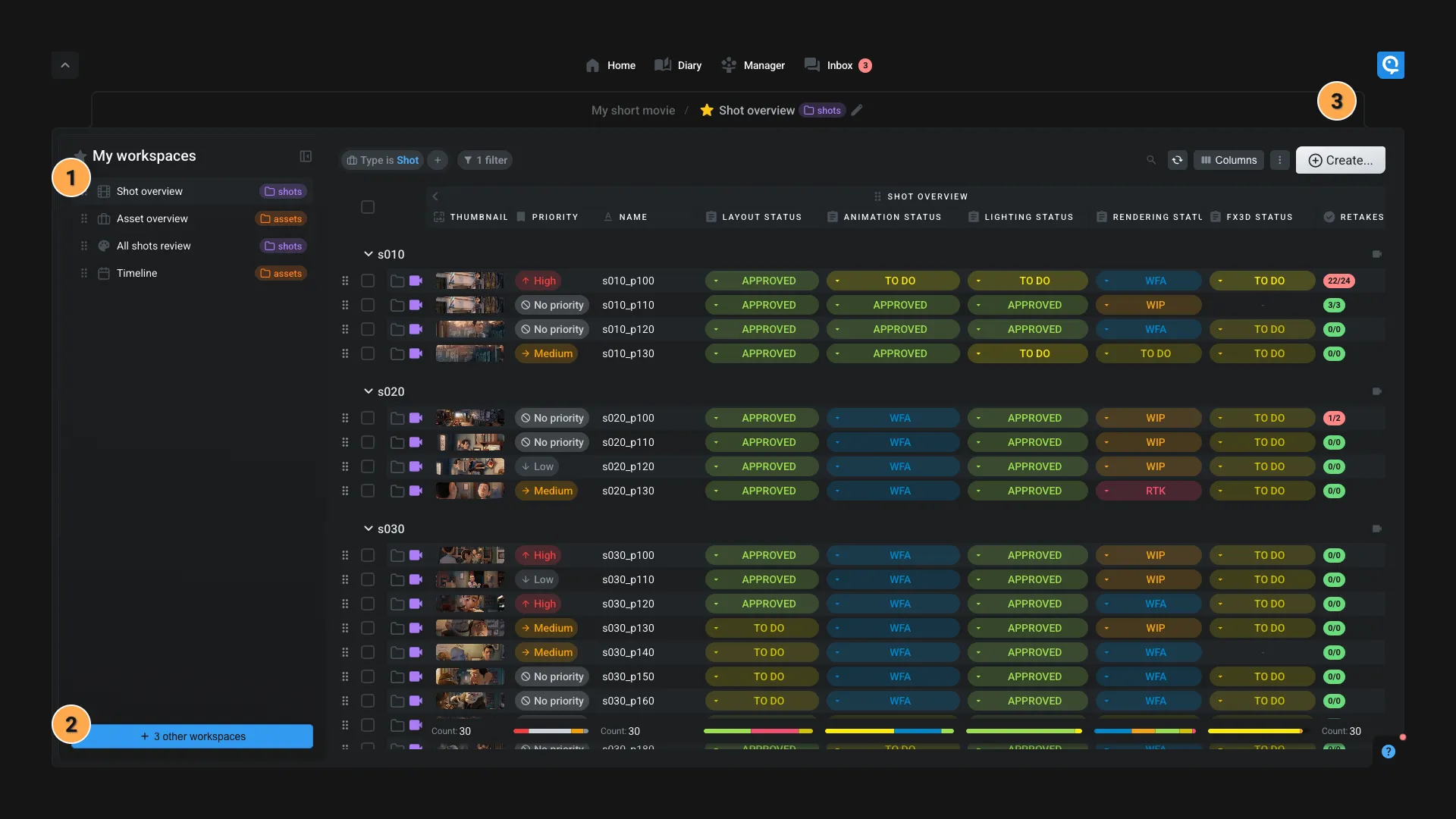
Task: Collapse the s030 sequence group
Action: click(368, 529)
